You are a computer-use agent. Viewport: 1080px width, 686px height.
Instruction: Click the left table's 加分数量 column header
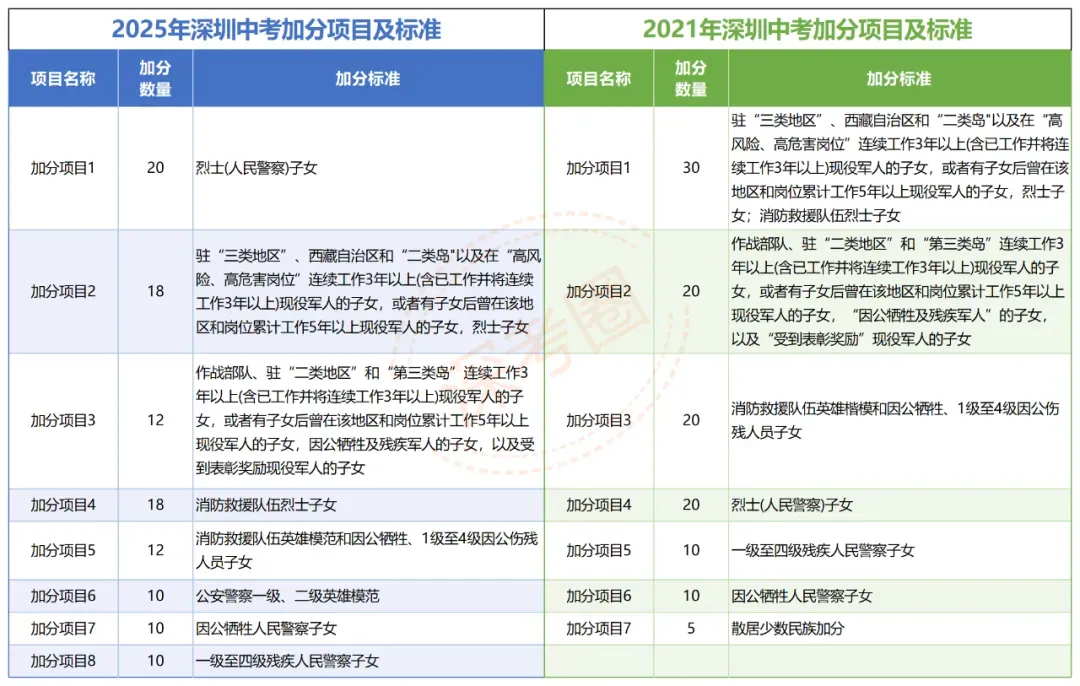(153, 78)
